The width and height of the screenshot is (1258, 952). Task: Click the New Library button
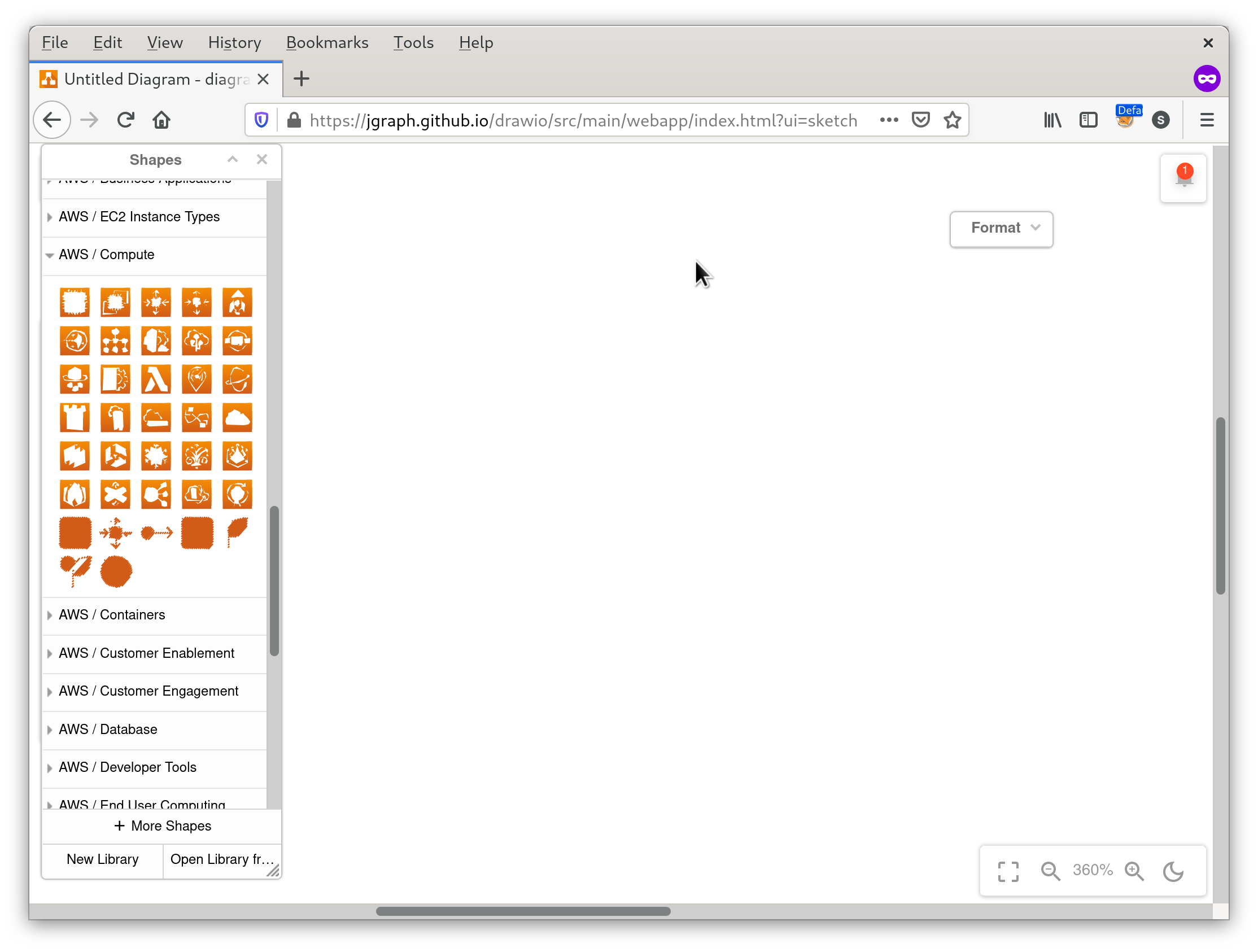[102, 859]
